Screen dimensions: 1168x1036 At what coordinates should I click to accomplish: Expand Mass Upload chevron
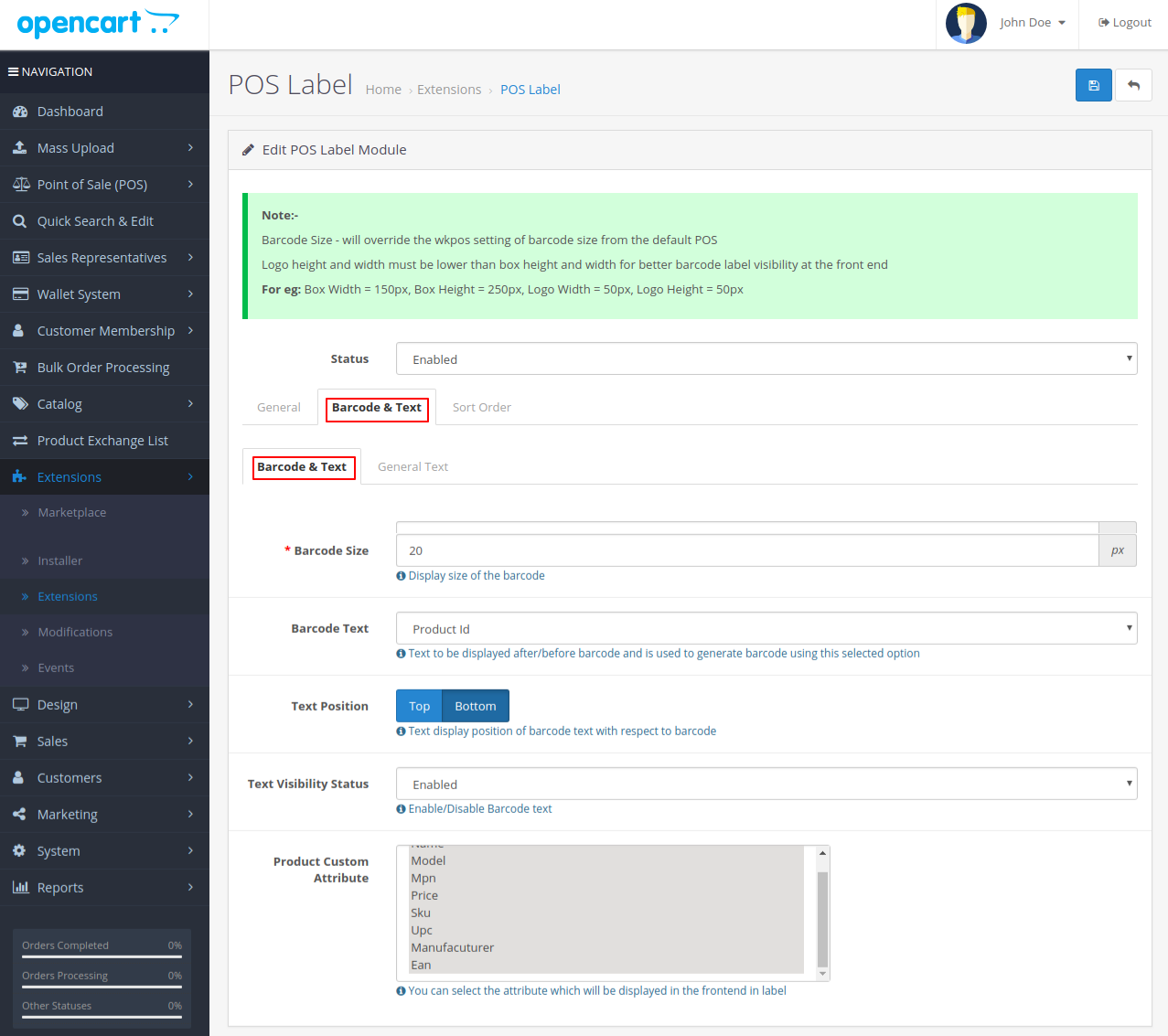(x=190, y=147)
